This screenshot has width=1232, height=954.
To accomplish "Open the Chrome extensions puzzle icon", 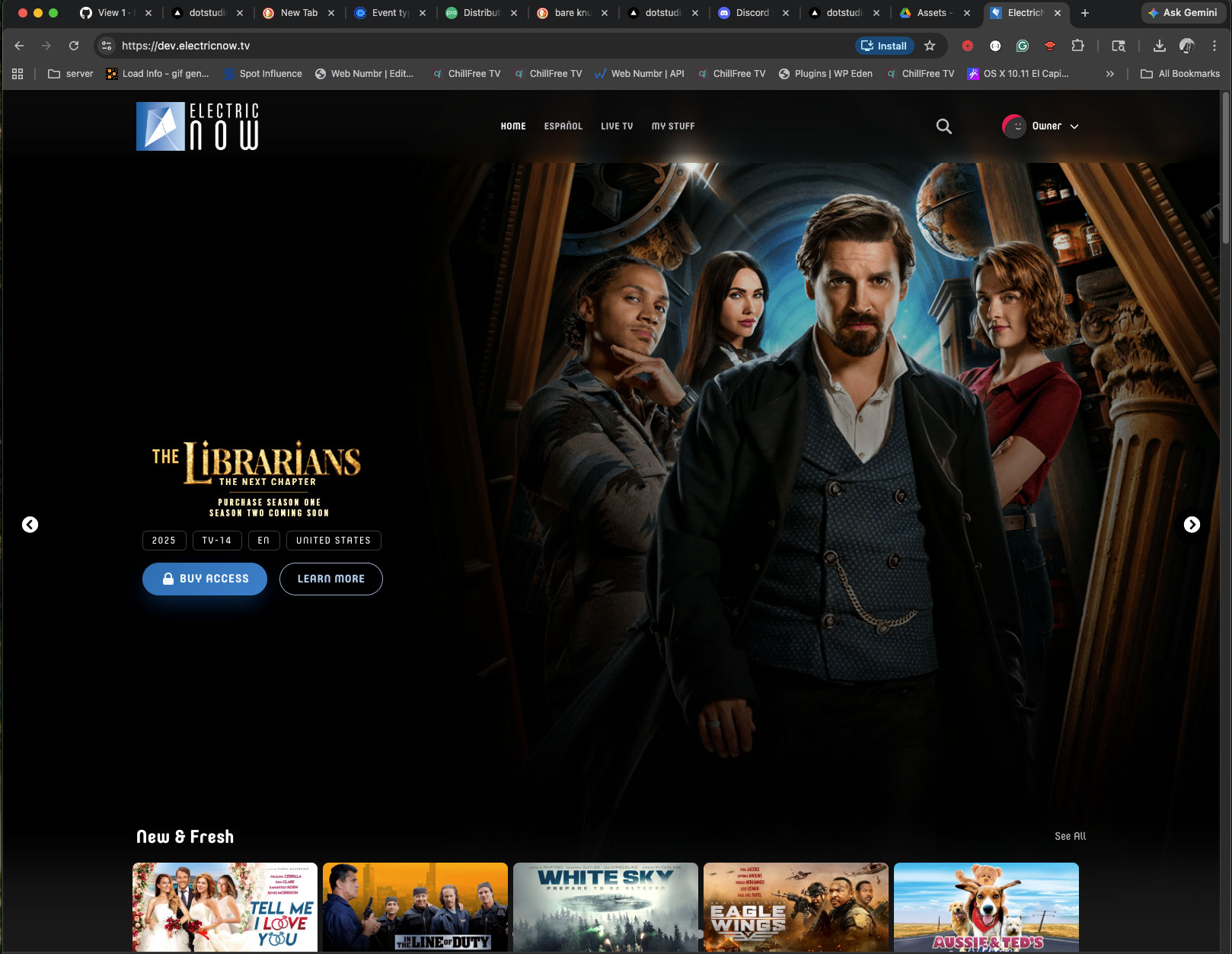I will coord(1078,46).
